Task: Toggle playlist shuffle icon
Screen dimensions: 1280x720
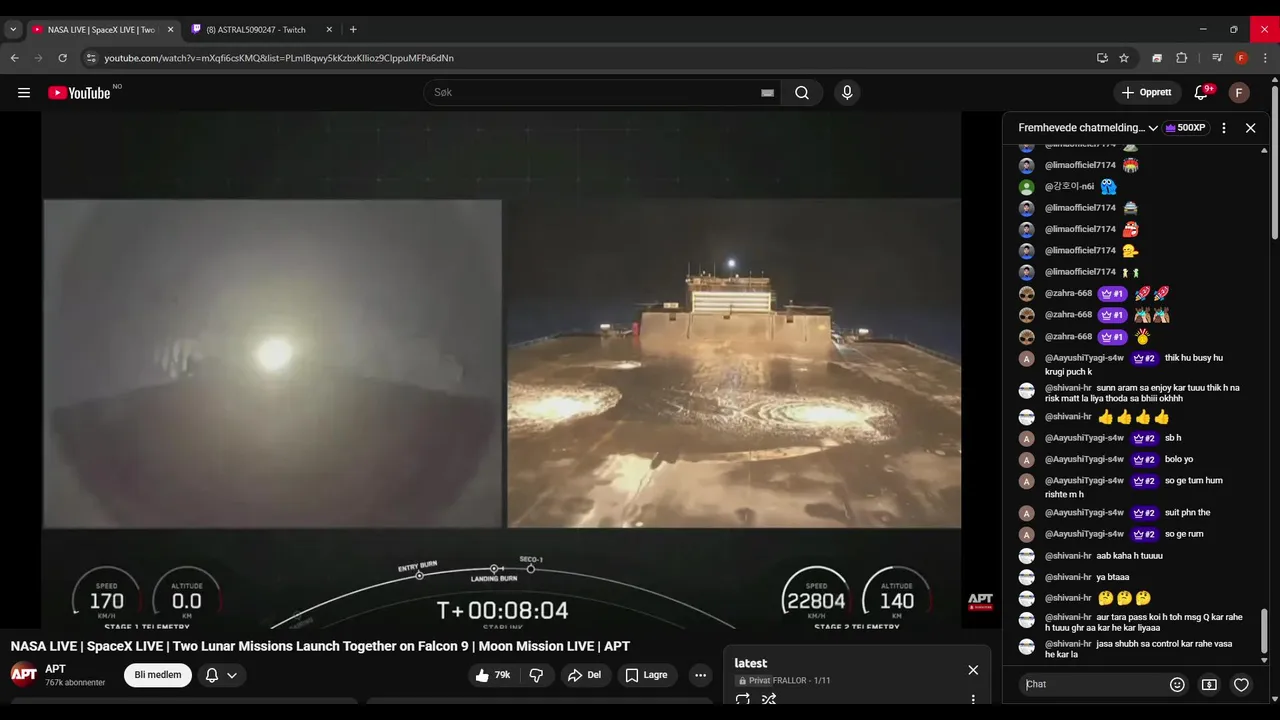Action: pyautogui.click(x=769, y=699)
